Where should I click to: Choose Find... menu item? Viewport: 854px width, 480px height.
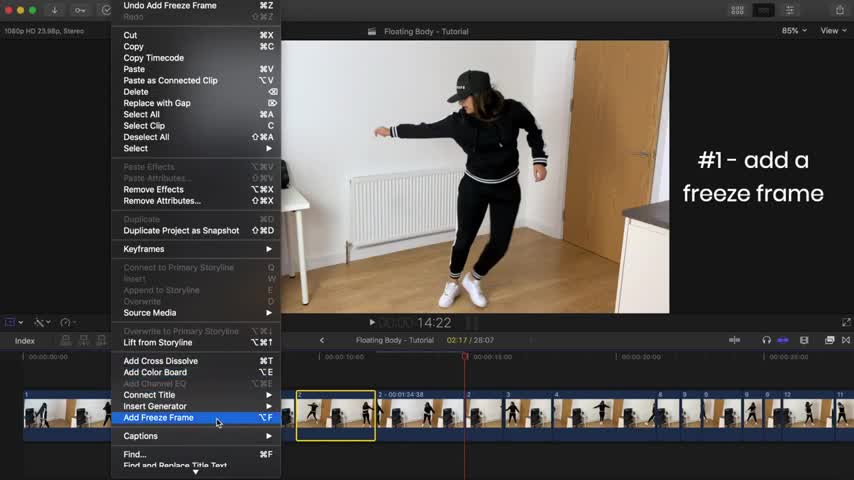pyautogui.click(x=197, y=454)
